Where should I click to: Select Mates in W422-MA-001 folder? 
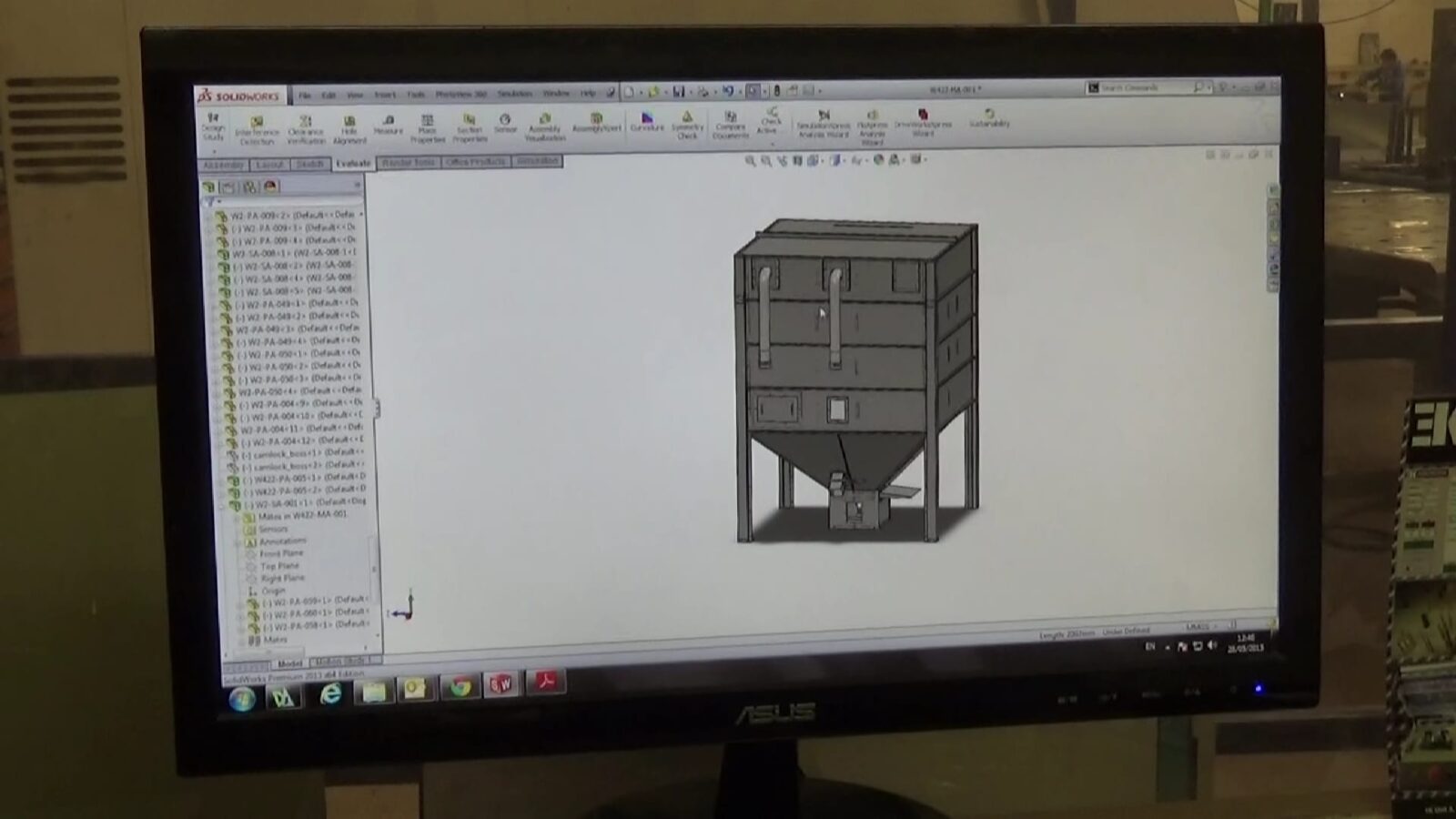point(295,516)
